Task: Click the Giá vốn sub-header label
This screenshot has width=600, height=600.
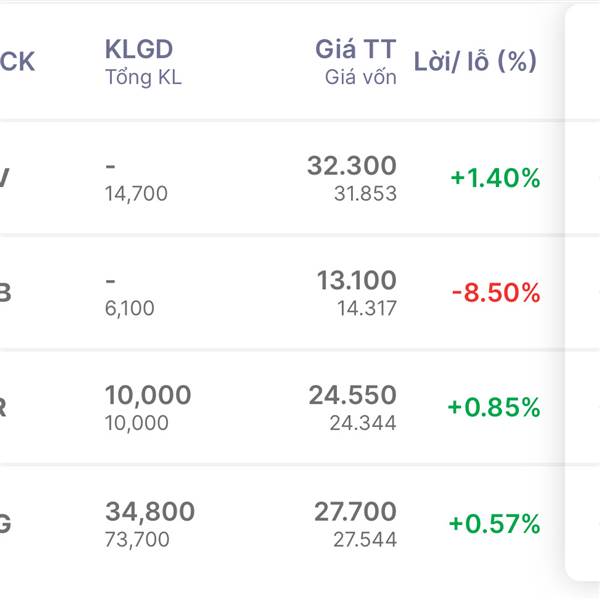Action: click(x=360, y=77)
